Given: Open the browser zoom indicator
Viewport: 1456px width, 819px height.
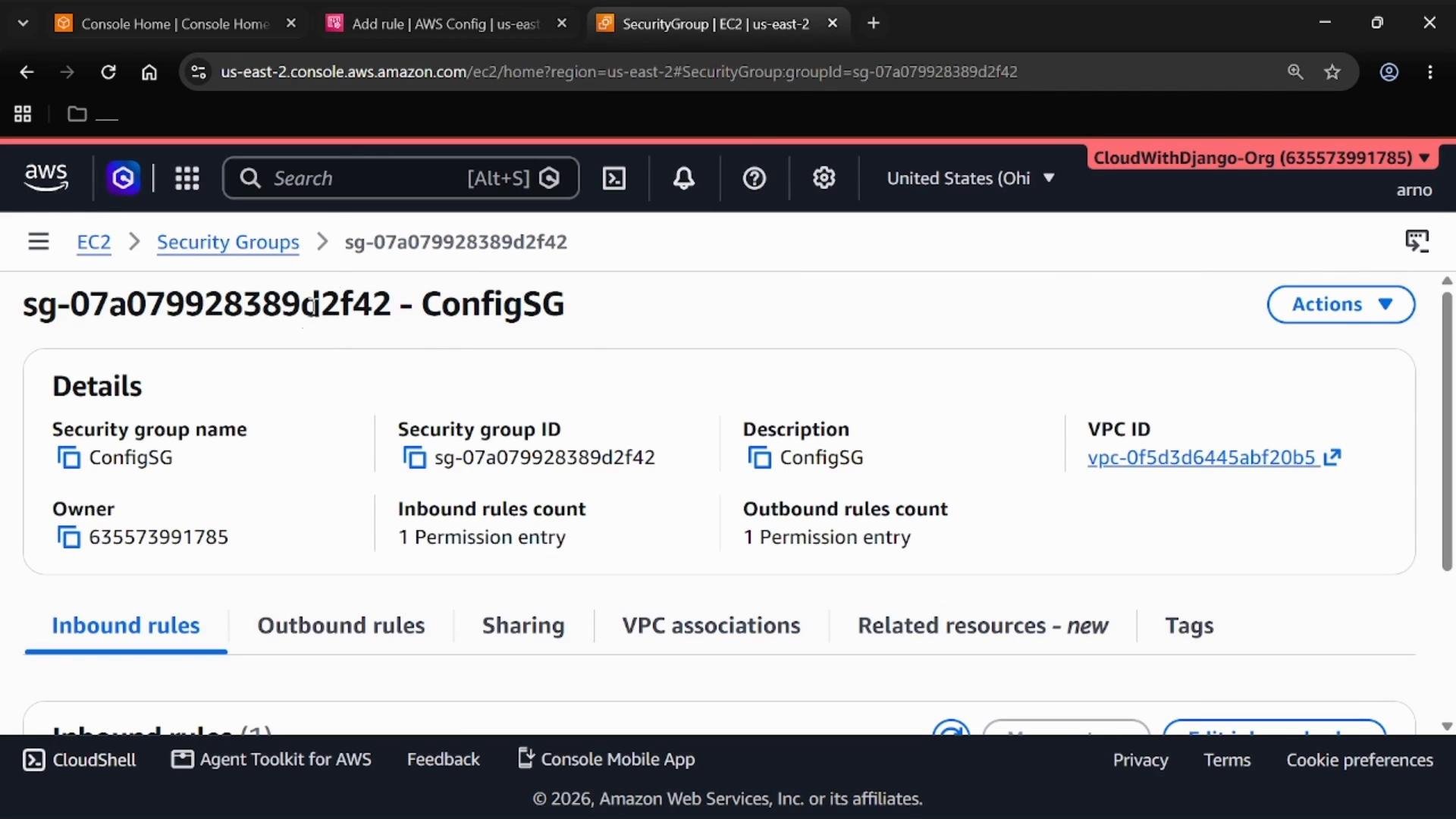Looking at the screenshot, I should (1295, 72).
